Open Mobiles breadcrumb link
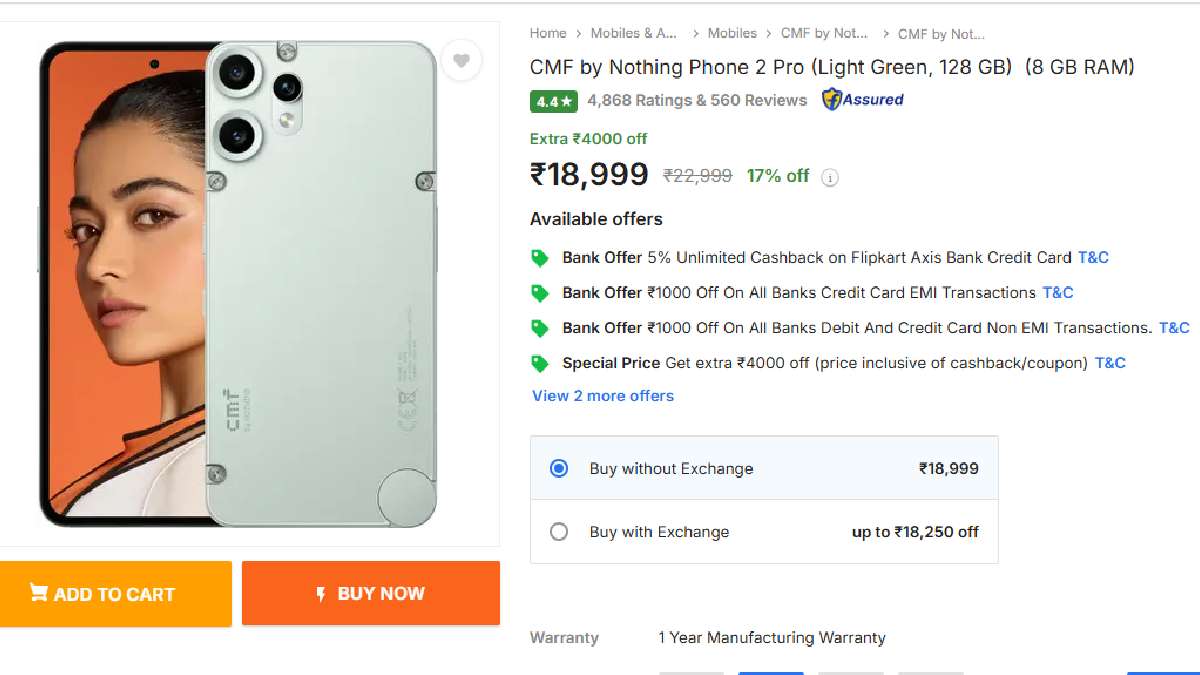 click(732, 34)
